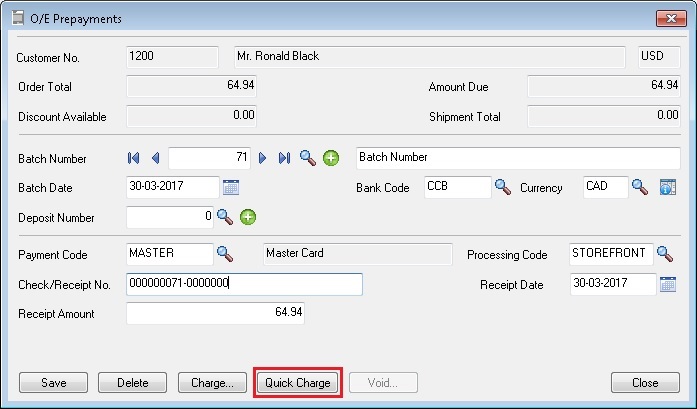Image resolution: width=697 pixels, height=409 pixels.
Task: Click the Deposit Number field
Action: 170,217
